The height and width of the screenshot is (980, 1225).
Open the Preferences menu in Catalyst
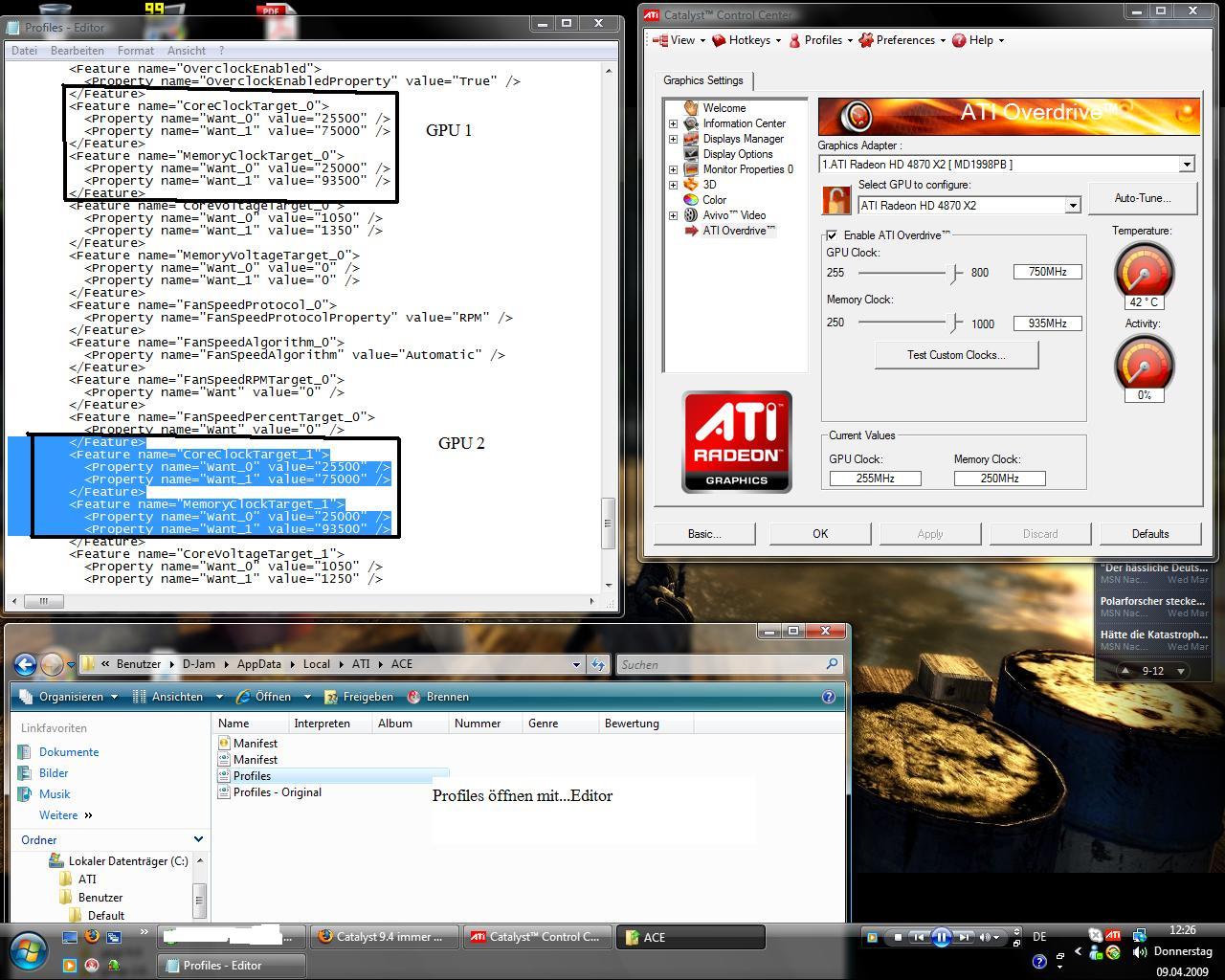[902, 40]
